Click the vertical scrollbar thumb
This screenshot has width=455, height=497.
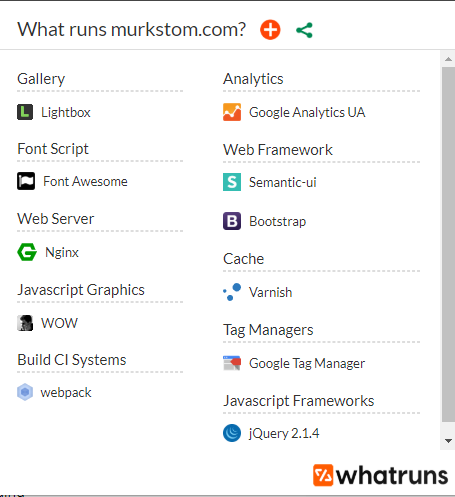click(448, 244)
